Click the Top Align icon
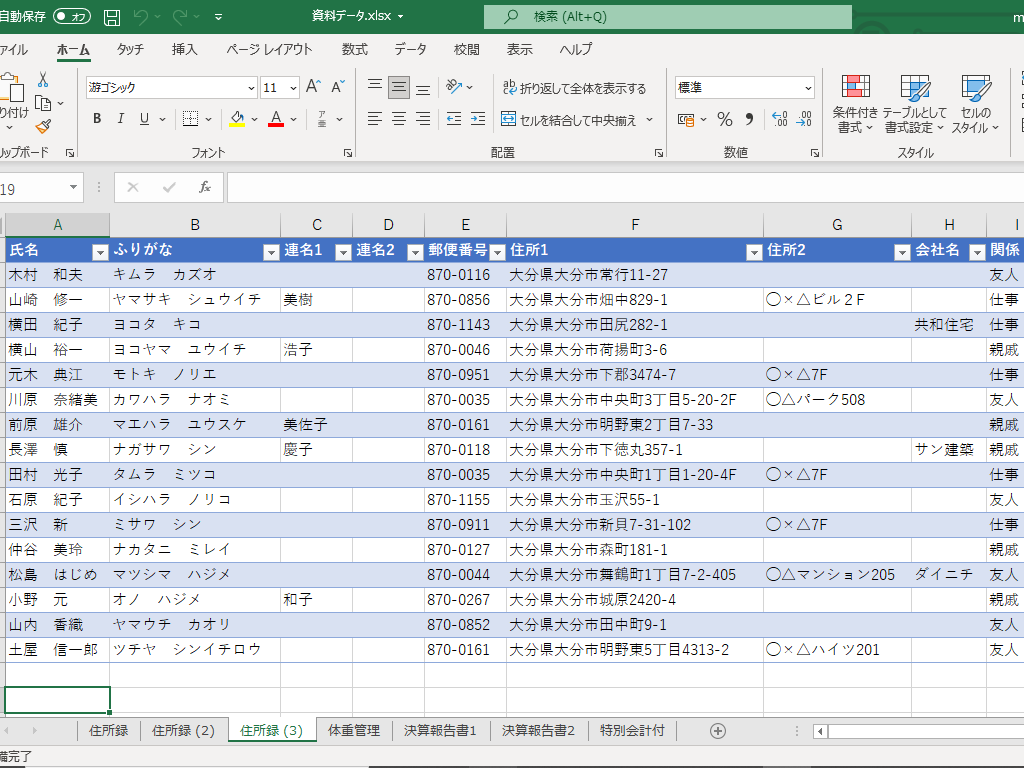 [x=375, y=87]
